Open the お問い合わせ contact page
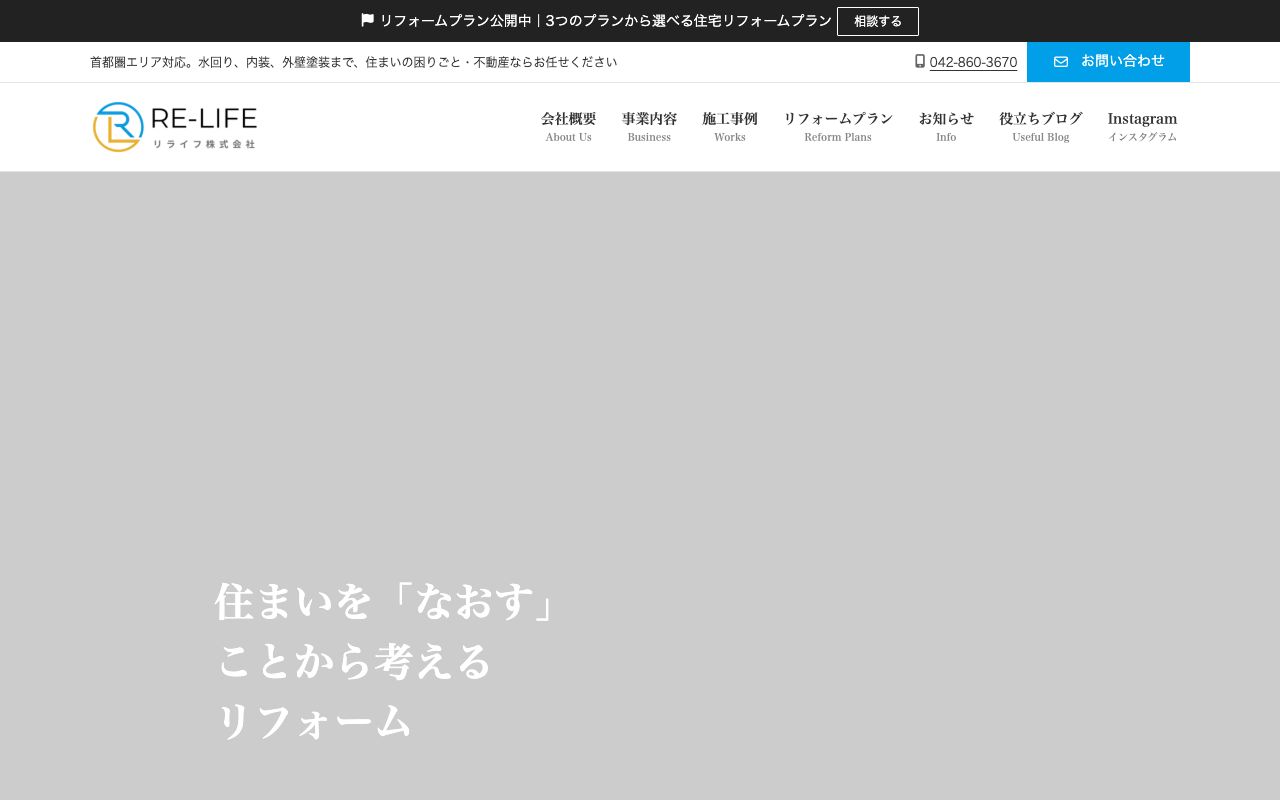Viewport: 1280px width, 800px height. coord(1108,61)
